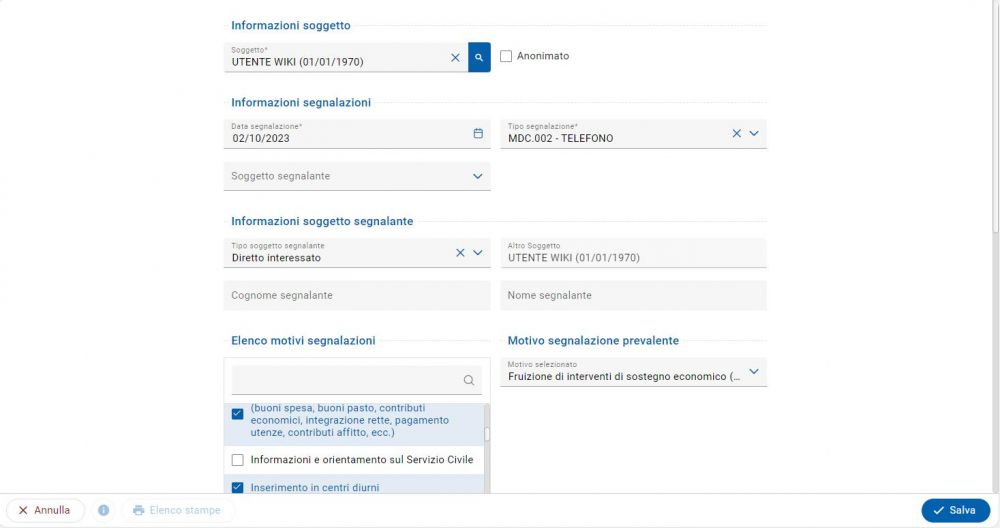The height and width of the screenshot is (528, 1000).
Task: Click the Nome segnalante field
Action: pyautogui.click(x=633, y=295)
